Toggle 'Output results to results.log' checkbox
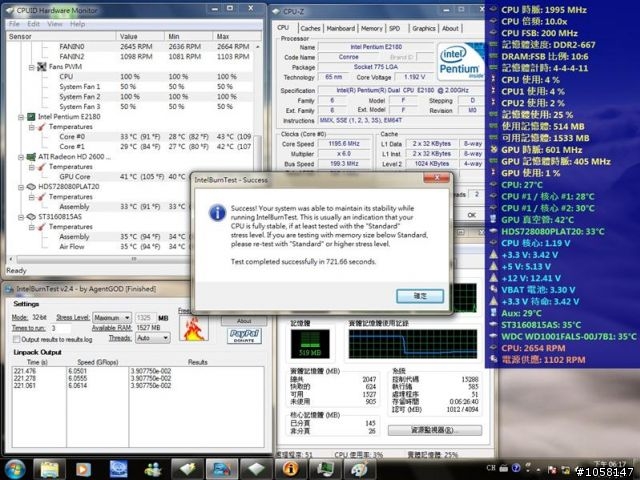Viewport: 640px width, 480px height. pyautogui.click(x=16, y=339)
